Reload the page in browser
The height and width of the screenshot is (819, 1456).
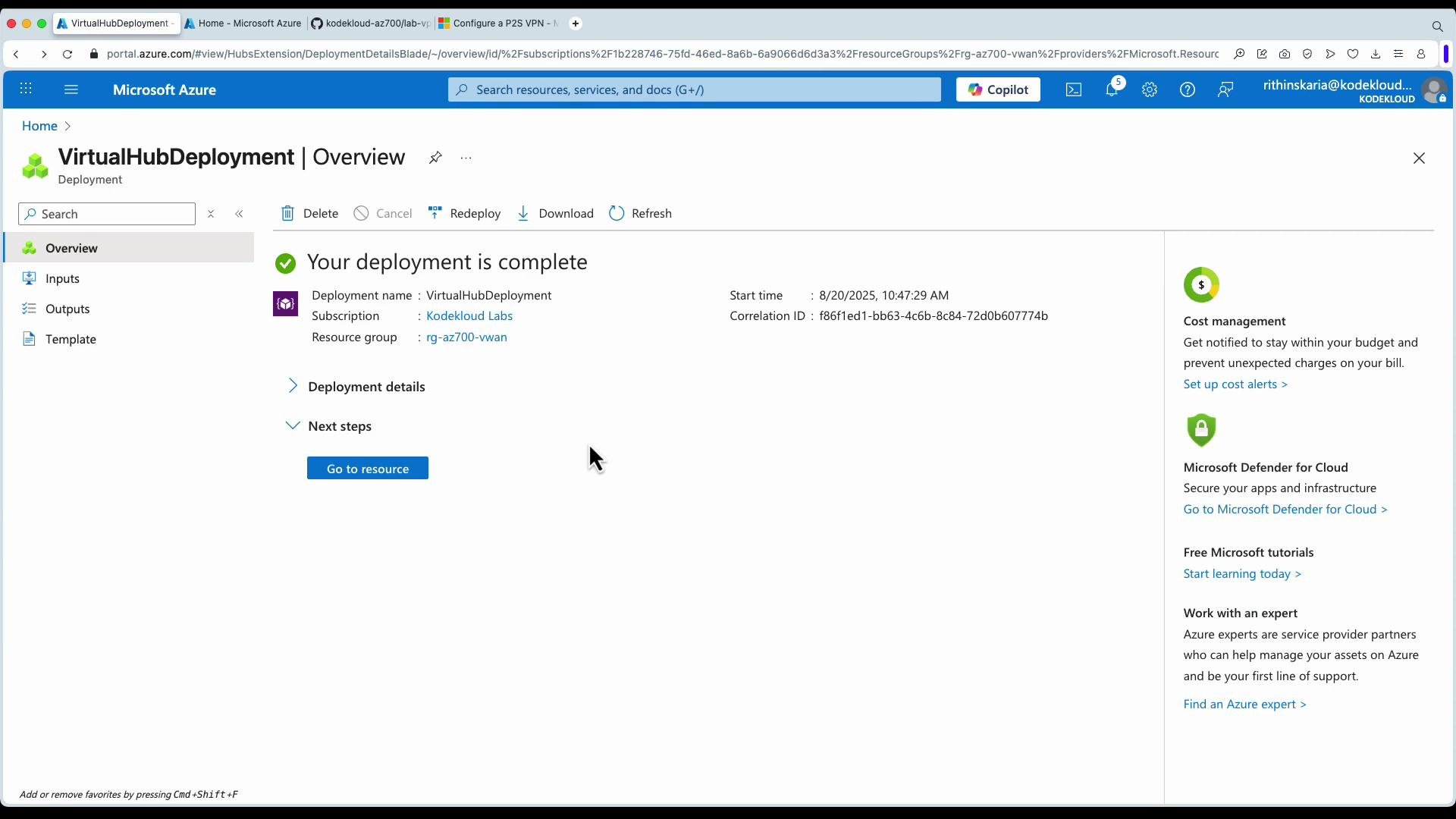[67, 54]
